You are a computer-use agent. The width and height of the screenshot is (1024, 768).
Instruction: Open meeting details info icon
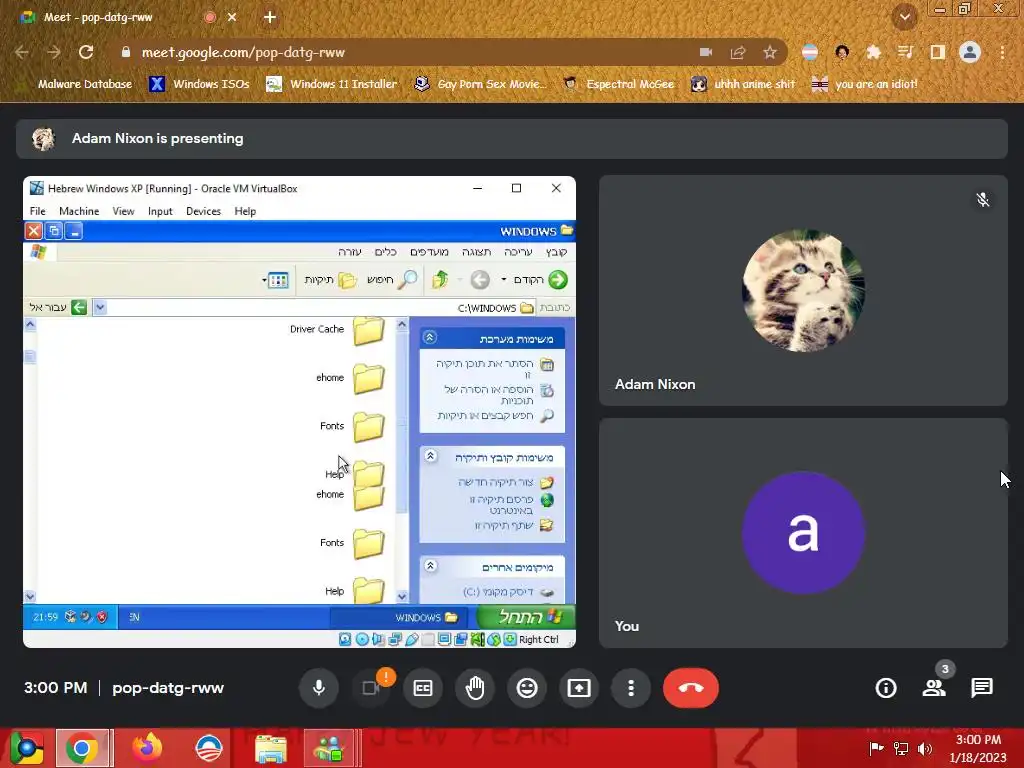pos(886,688)
